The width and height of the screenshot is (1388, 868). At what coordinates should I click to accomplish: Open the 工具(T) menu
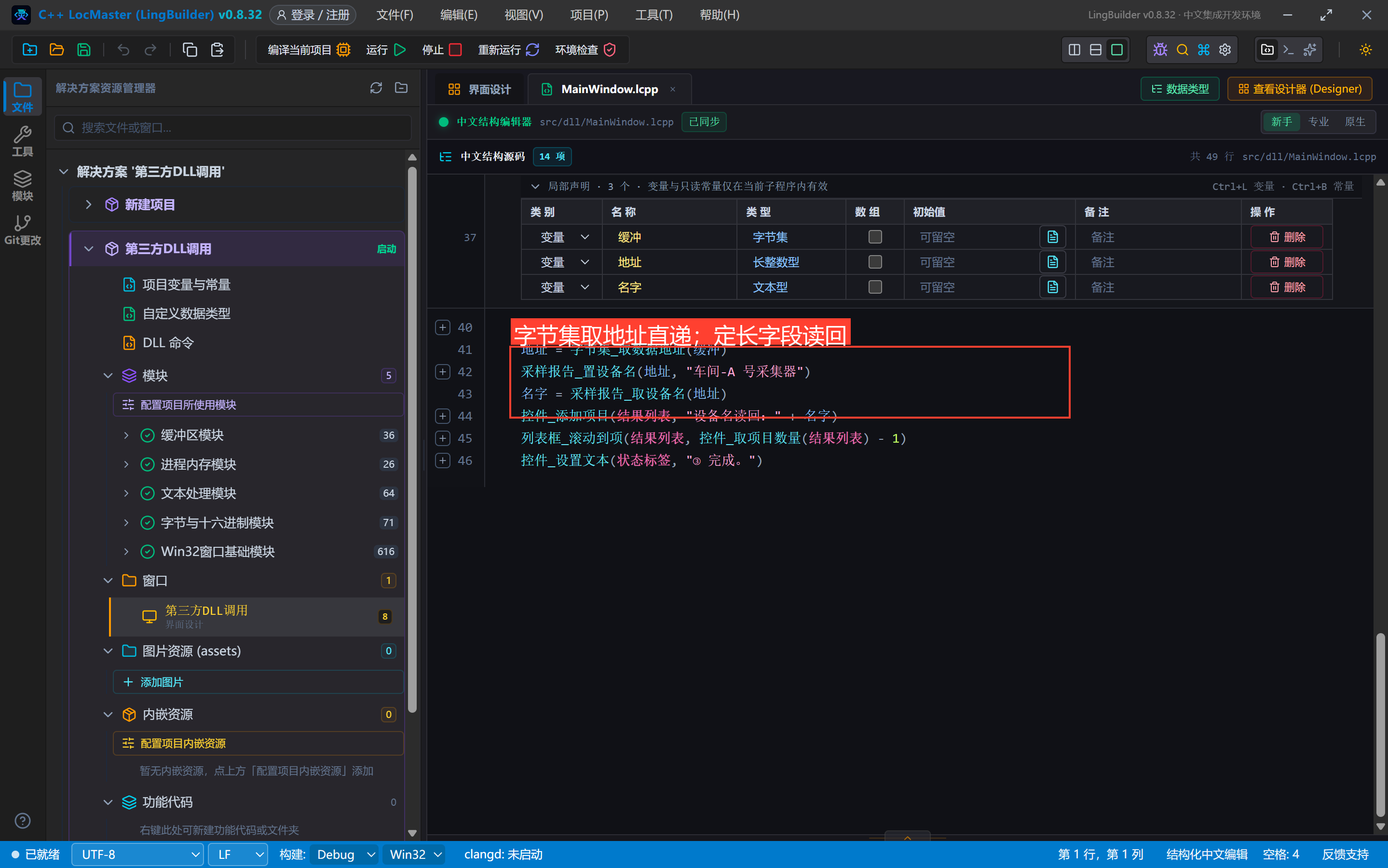click(654, 15)
